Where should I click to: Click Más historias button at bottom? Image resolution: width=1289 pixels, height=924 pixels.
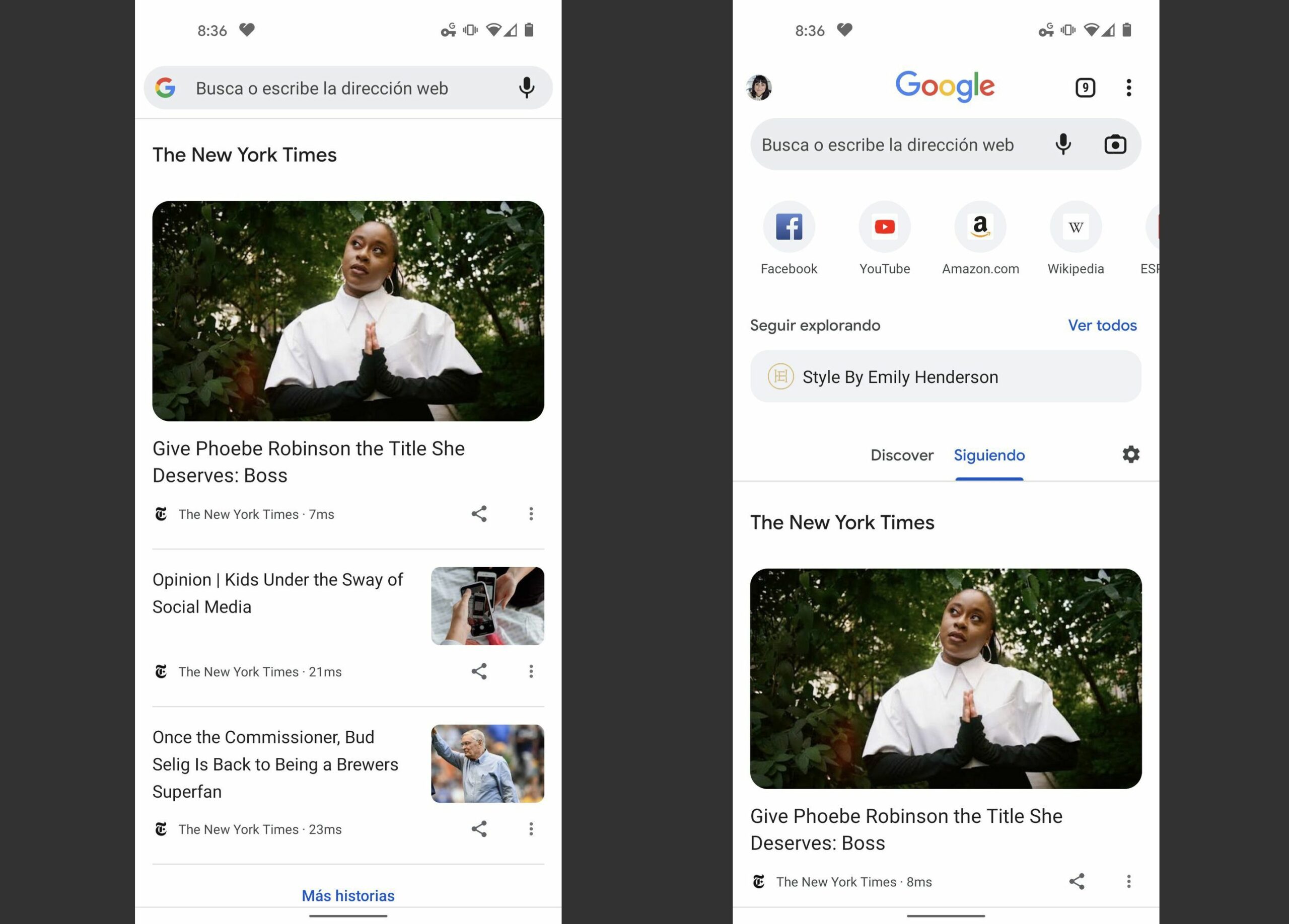click(x=349, y=895)
